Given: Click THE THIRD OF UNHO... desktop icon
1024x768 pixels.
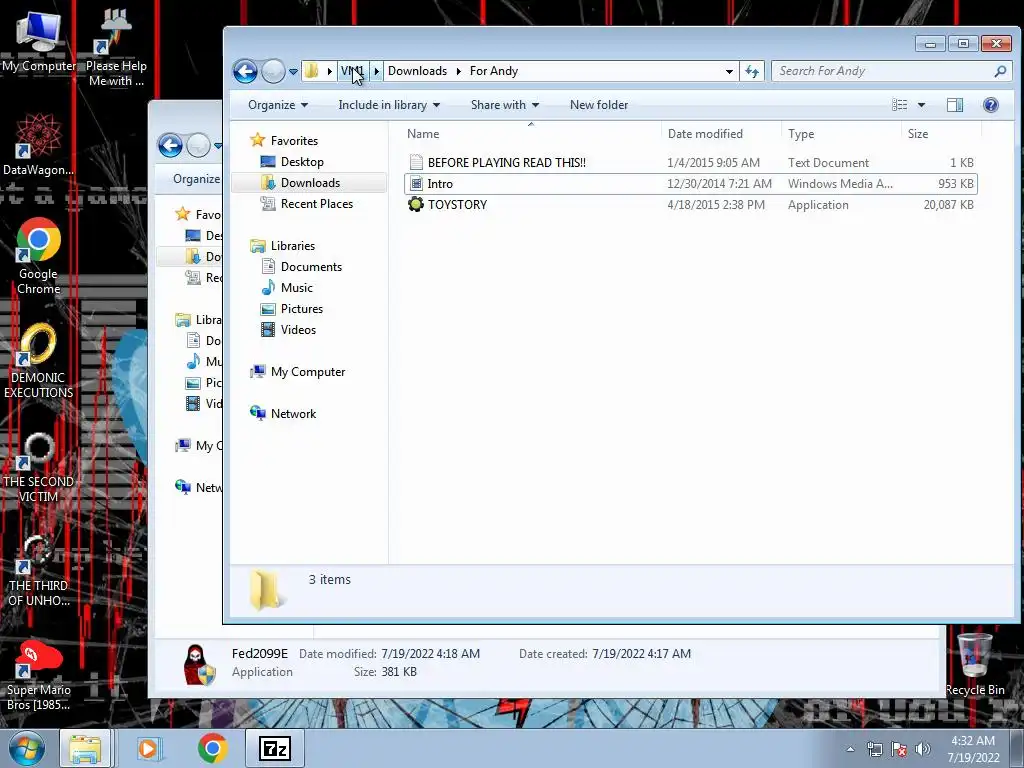Looking at the screenshot, I should click(x=38, y=571).
